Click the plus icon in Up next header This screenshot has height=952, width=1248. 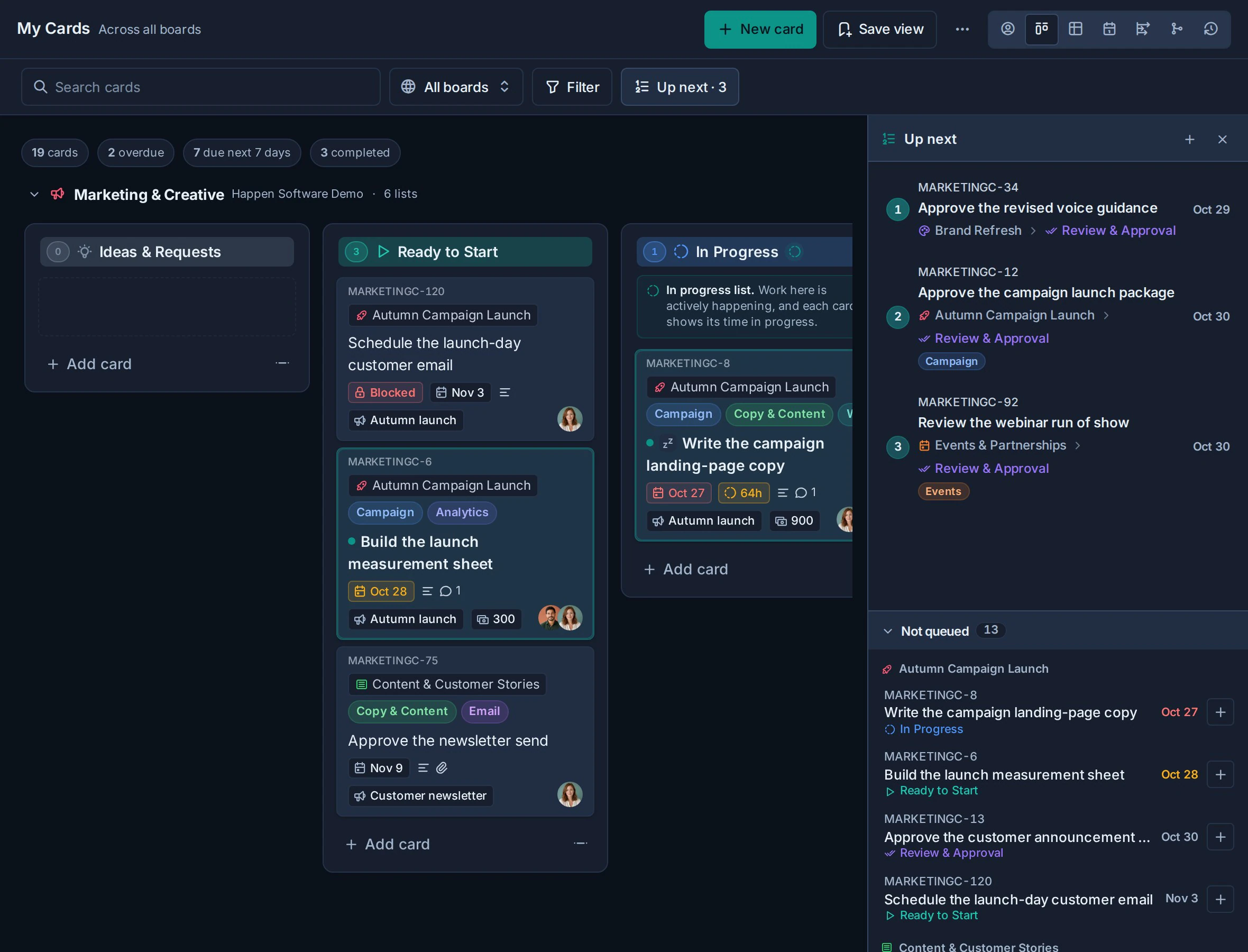point(1190,140)
